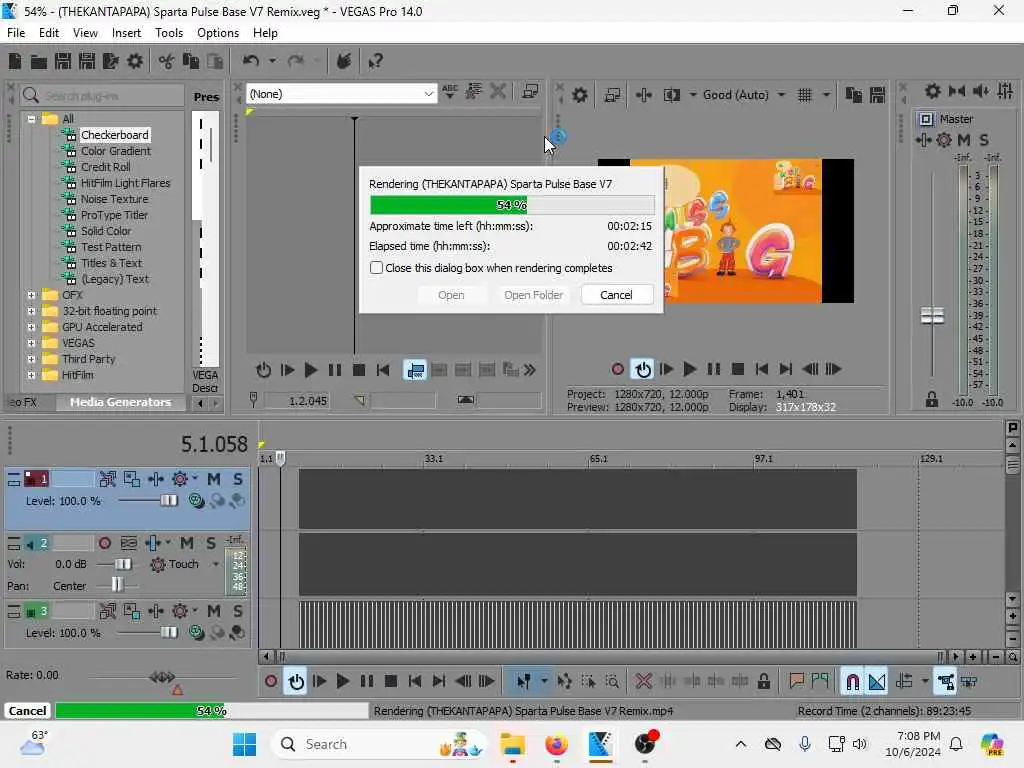The image size is (1024, 768).
Task: Click the red Delete X icon in the edit toolbar
Action: (x=643, y=682)
